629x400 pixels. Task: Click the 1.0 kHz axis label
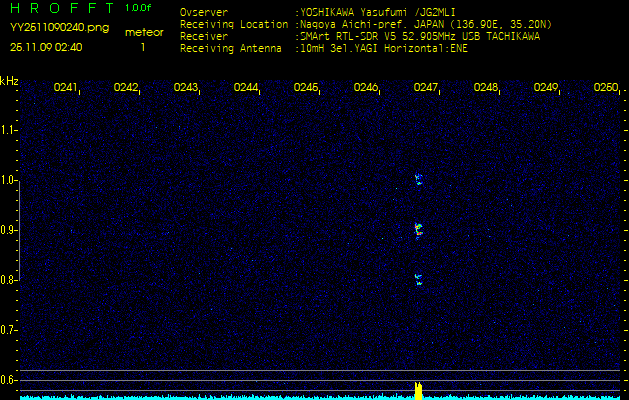point(8,181)
